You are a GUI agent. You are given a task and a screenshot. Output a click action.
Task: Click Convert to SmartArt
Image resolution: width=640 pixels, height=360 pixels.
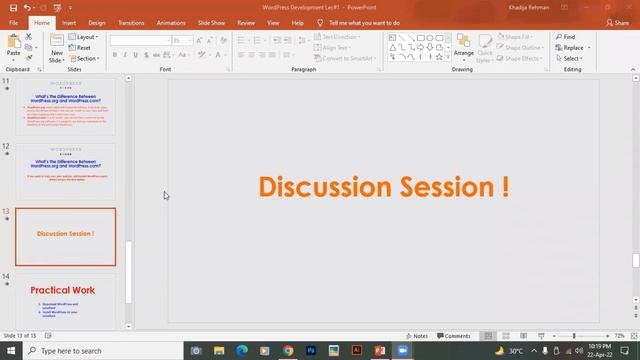tap(345, 58)
